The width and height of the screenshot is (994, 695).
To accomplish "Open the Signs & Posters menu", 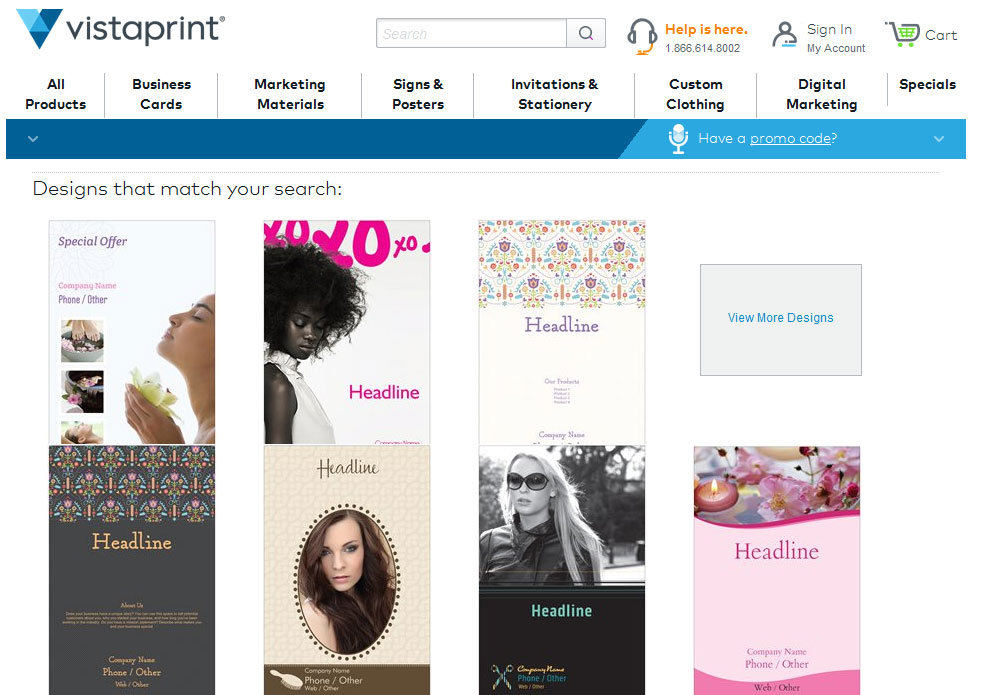I will tap(418, 94).
